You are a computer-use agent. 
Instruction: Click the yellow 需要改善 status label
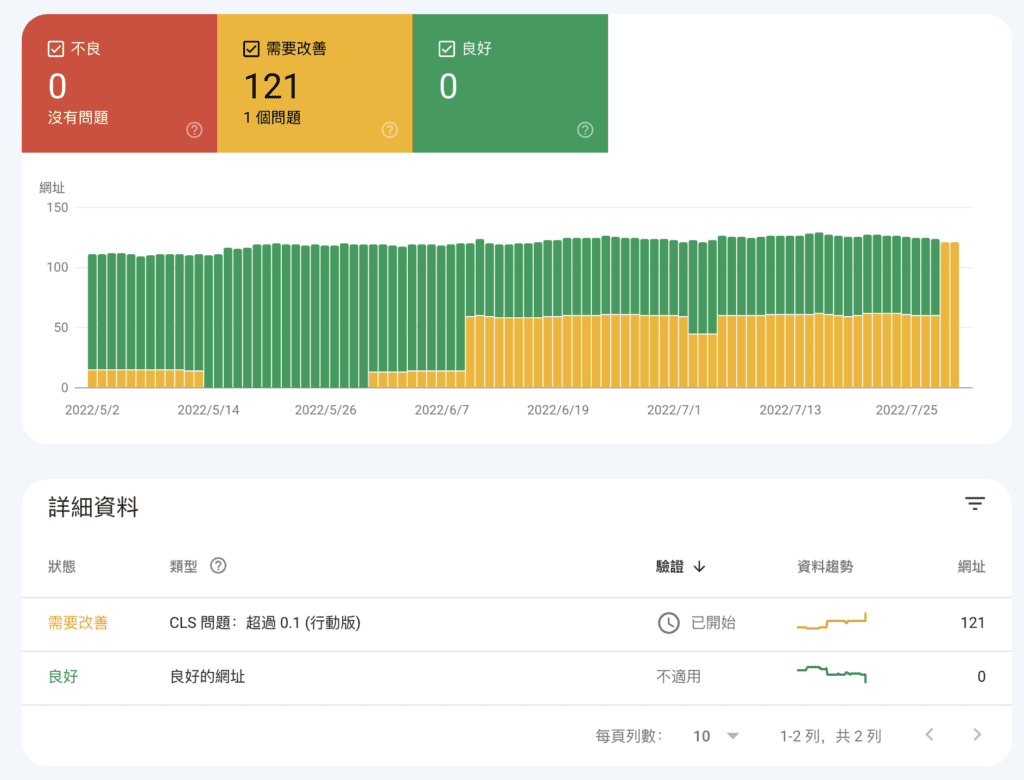pos(78,622)
